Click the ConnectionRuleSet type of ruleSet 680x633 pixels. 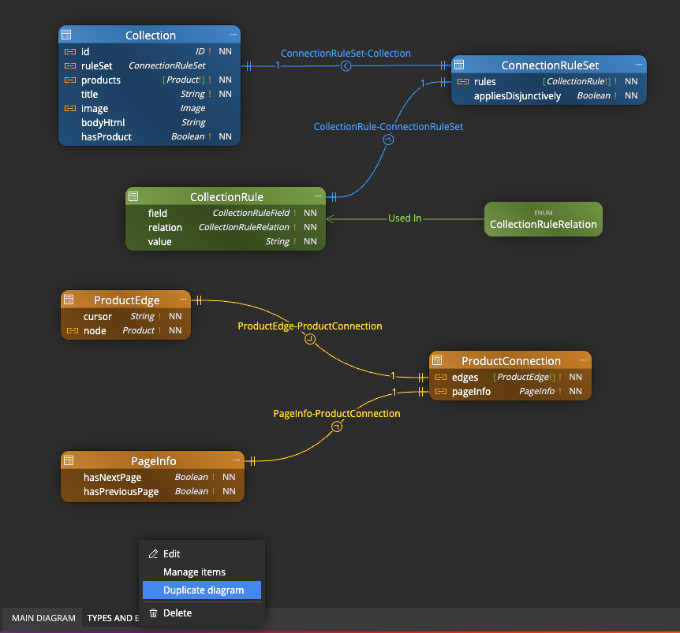point(167,65)
